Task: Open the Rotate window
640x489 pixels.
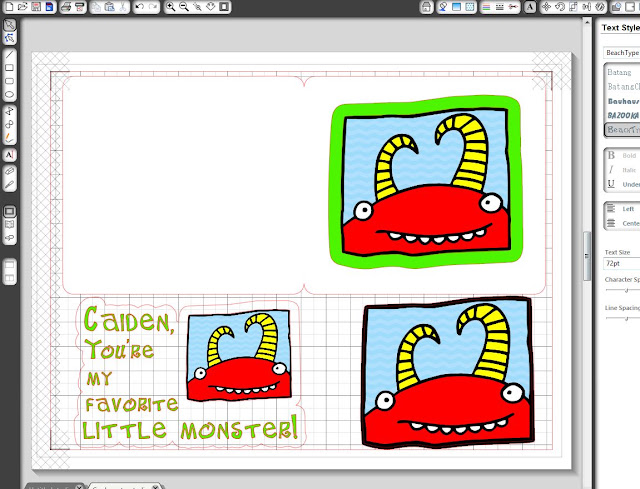Action: tap(560, 7)
